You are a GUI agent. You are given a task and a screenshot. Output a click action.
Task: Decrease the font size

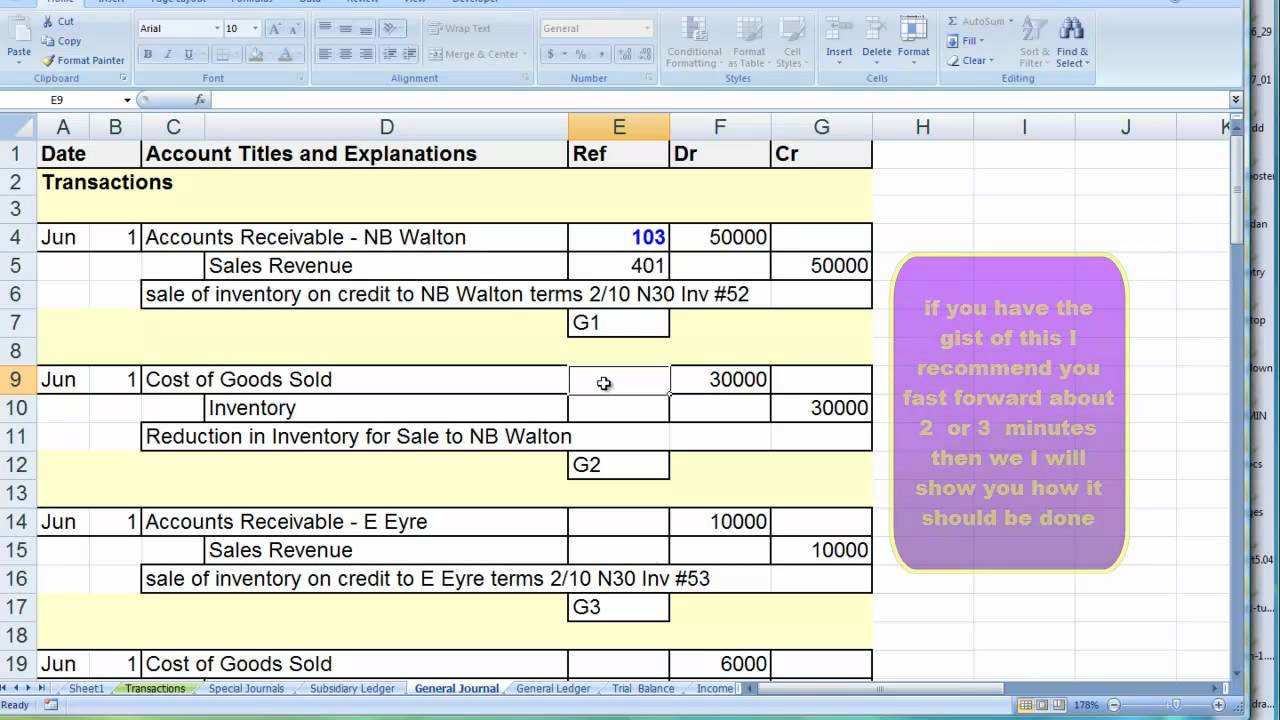coord(292,29)
